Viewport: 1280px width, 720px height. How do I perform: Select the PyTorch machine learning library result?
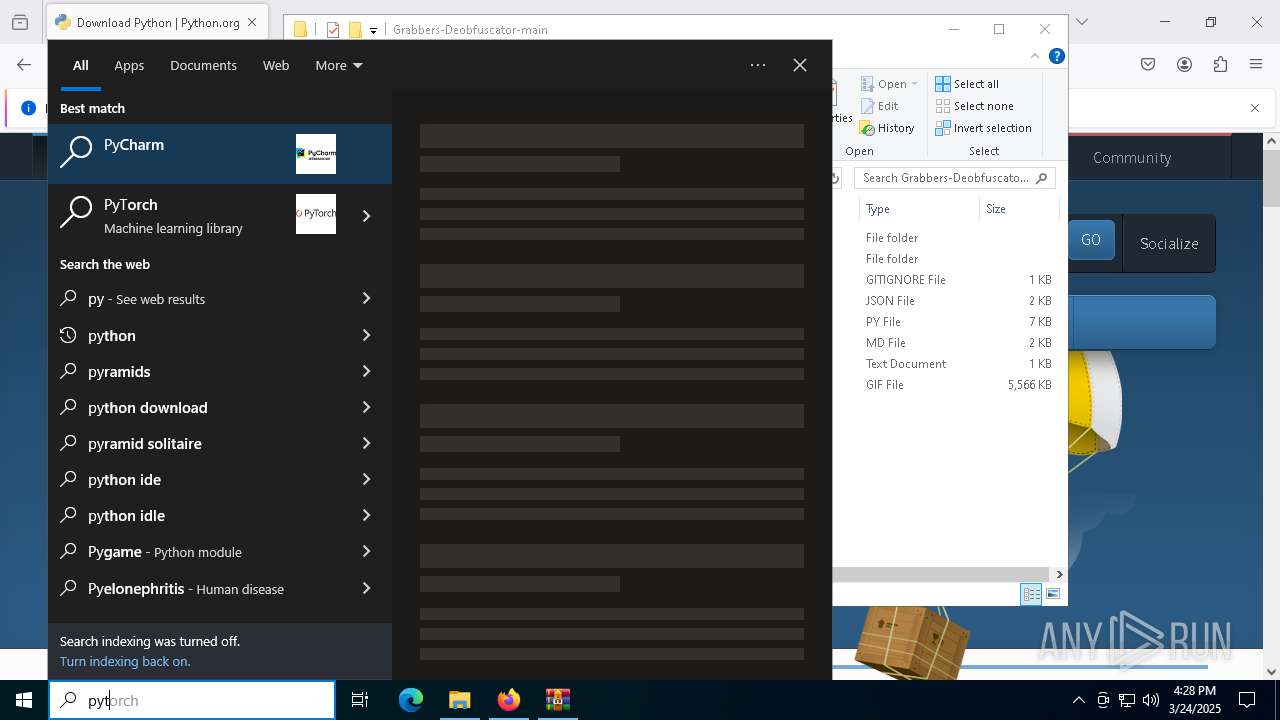point(193,214)
